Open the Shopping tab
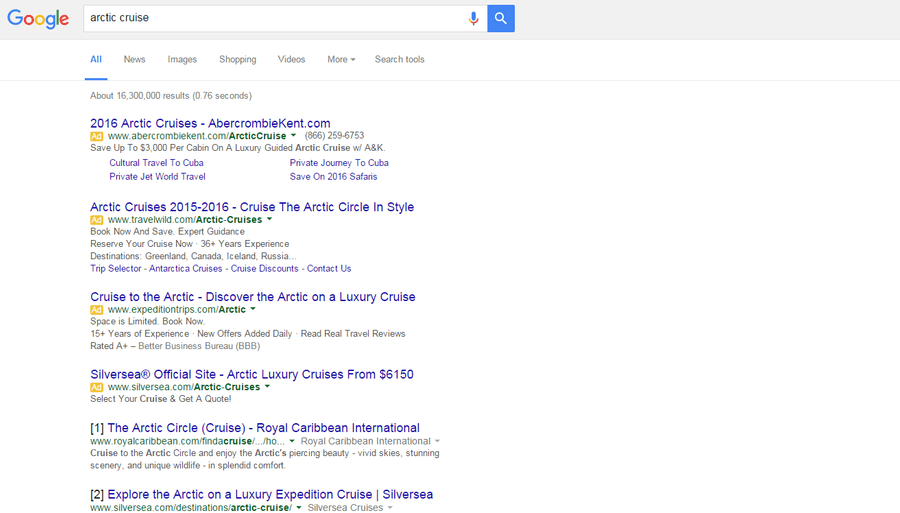The width and height of the screenshot is (900, 513). tap(238, 59)
